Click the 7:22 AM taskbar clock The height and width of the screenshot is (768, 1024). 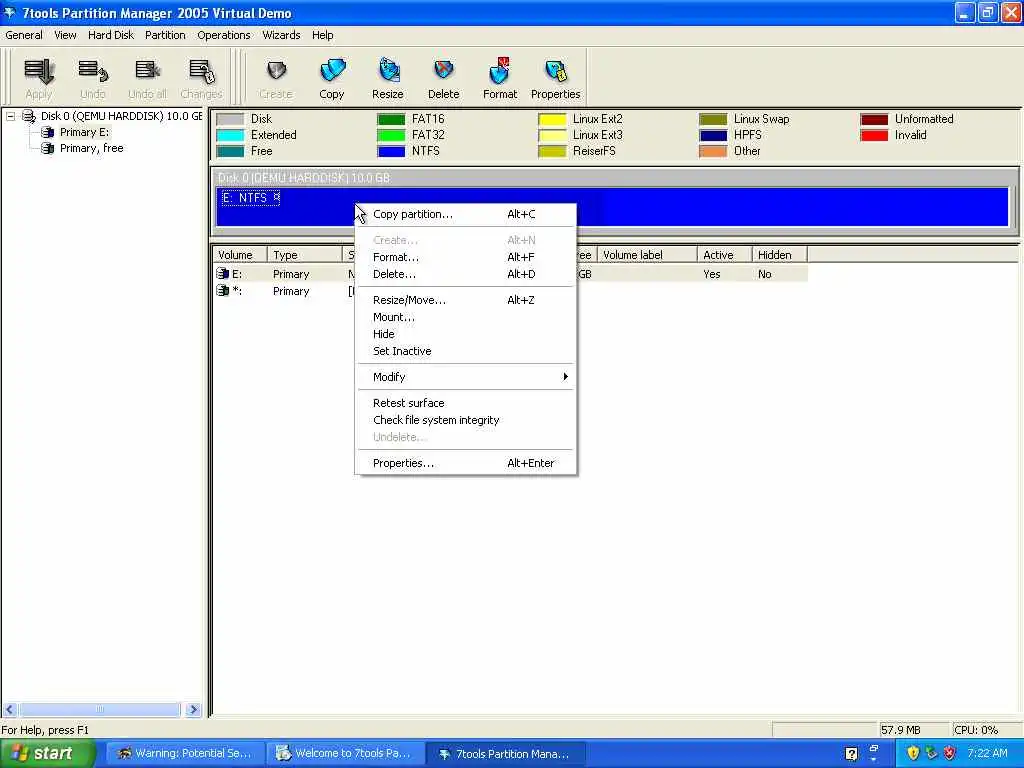point(987,754)
